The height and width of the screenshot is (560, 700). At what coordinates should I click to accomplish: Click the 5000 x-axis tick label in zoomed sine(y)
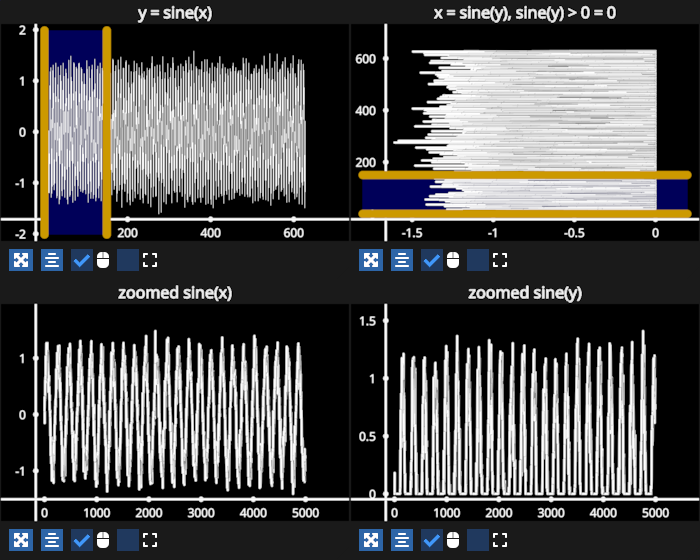(655, 513)
